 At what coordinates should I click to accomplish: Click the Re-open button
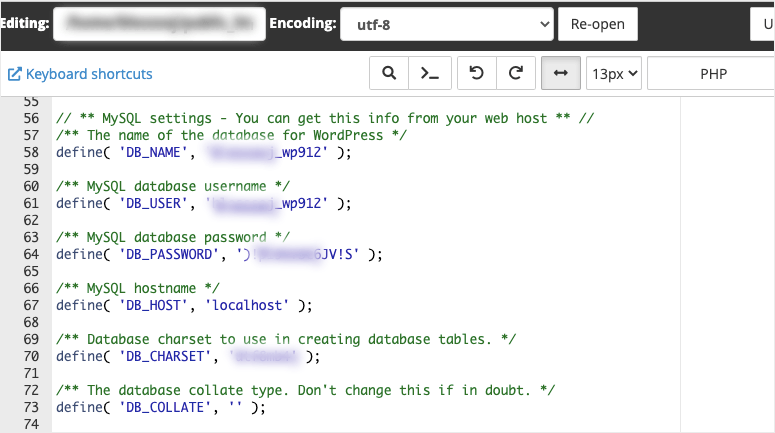pyautogui.click(x=598, y=24)
